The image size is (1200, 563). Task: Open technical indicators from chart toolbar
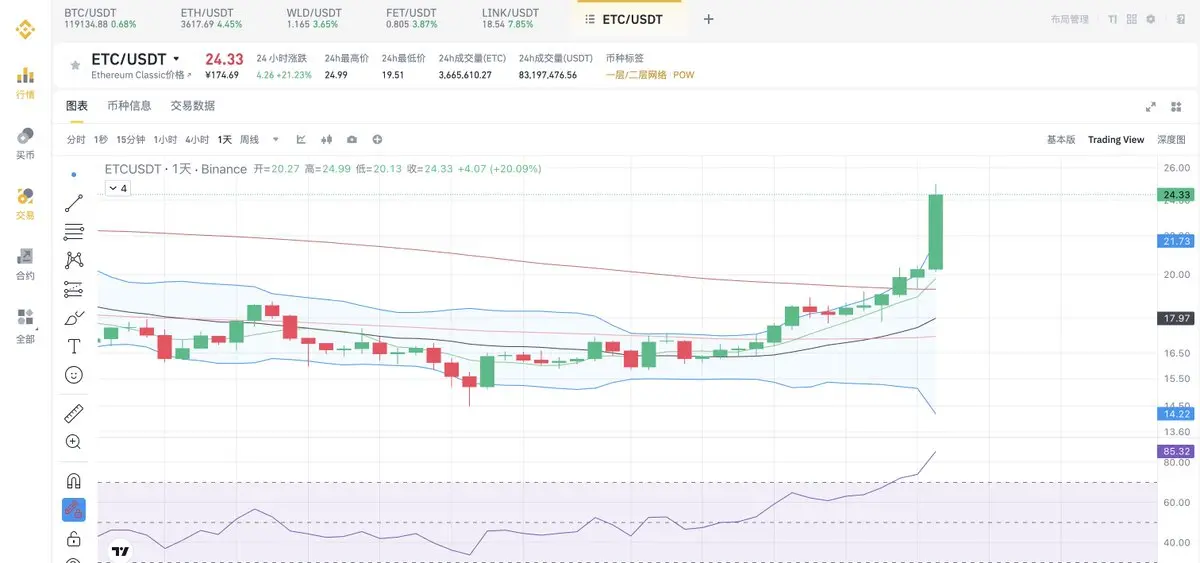pyautogui.click(x=301, y=139)
